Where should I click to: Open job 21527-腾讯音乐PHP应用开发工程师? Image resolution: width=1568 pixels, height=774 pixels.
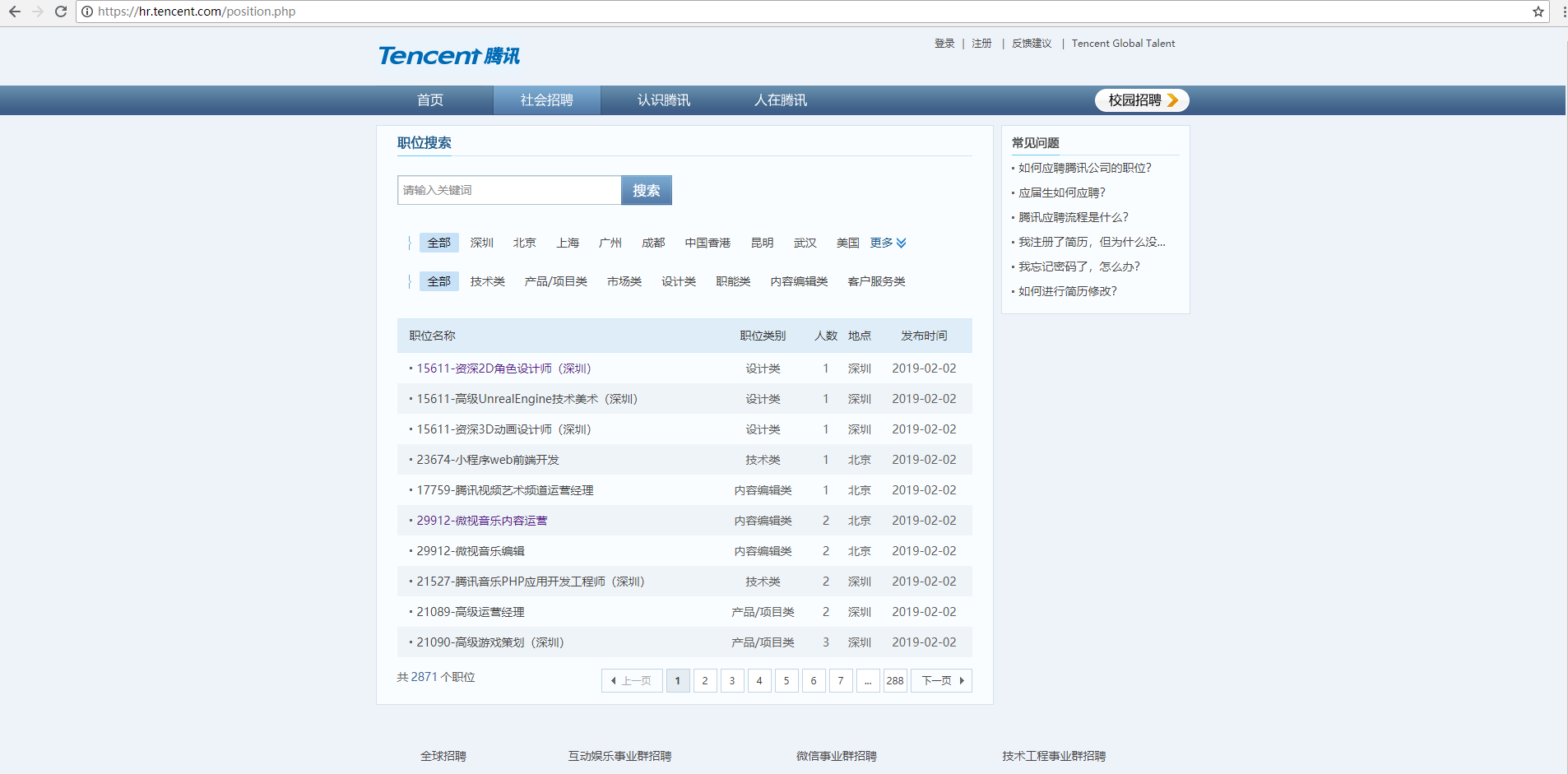(x=531, y=582)
